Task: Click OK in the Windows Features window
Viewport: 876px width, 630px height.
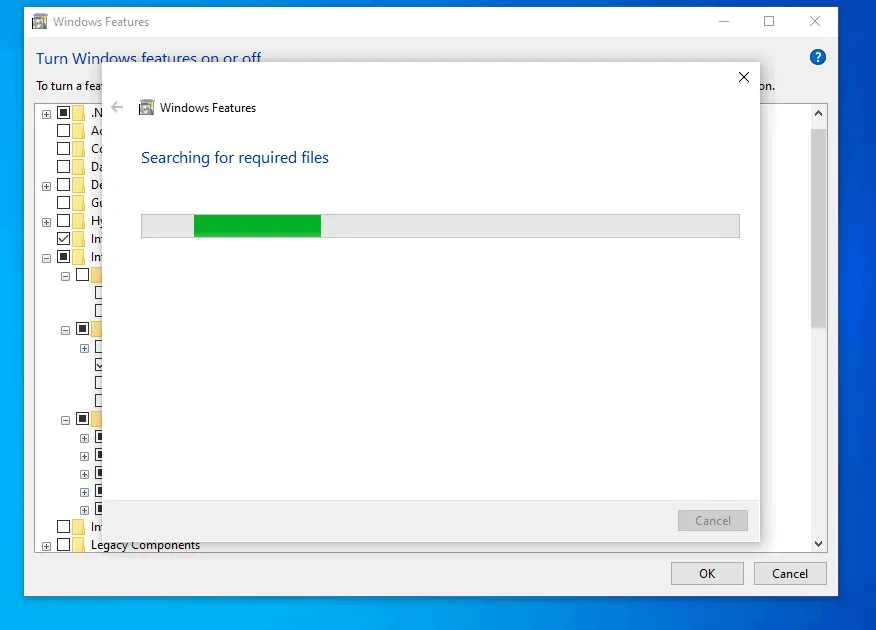Action: [707, 574]
